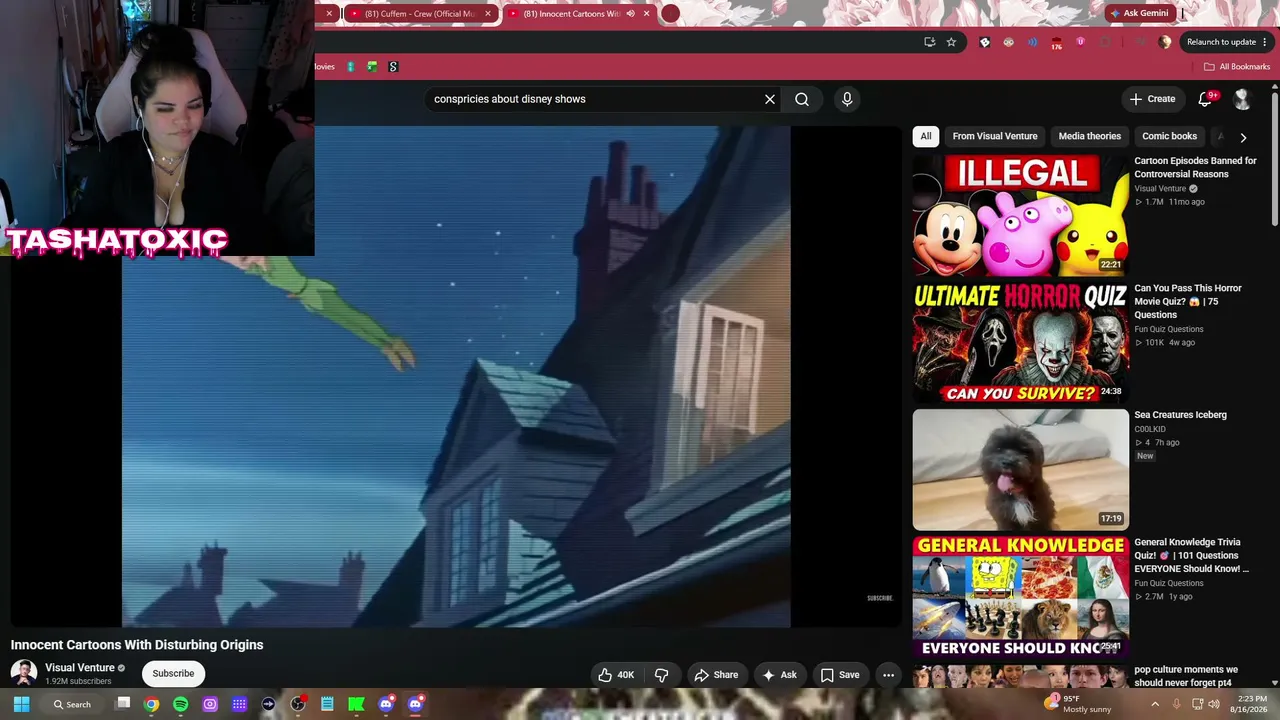Install app icon in the address bar
The image size is (1280, 720).
pos(929,42)
